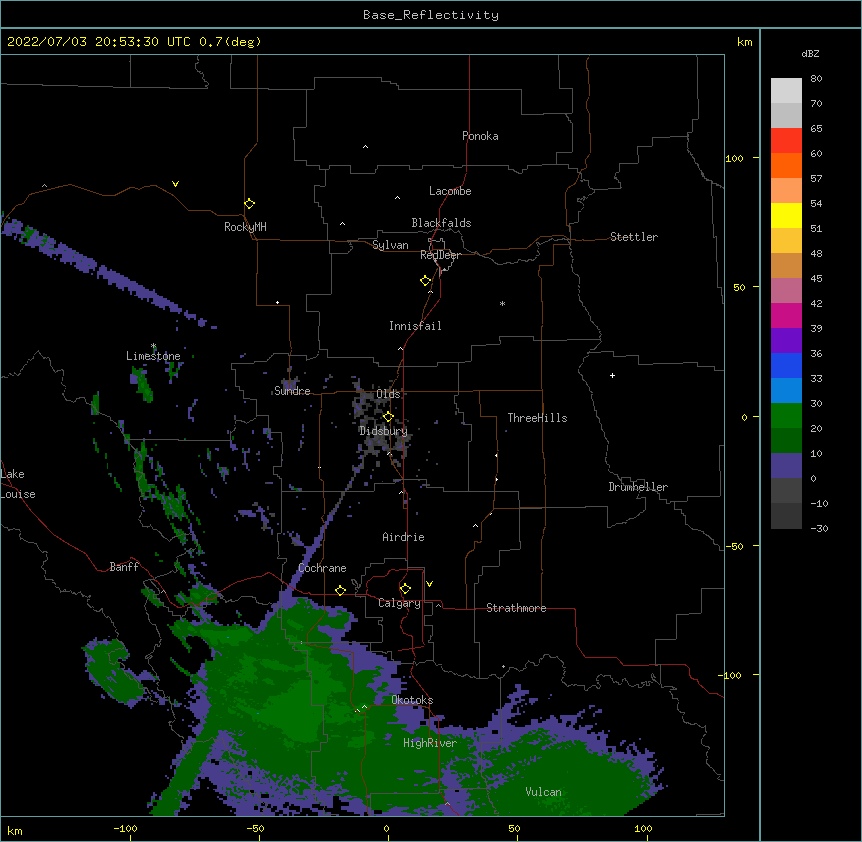The height and width of the screenshot is (842, 862).
Task: Click the -30 value in the dBZ legend
Action: (819, 528)
